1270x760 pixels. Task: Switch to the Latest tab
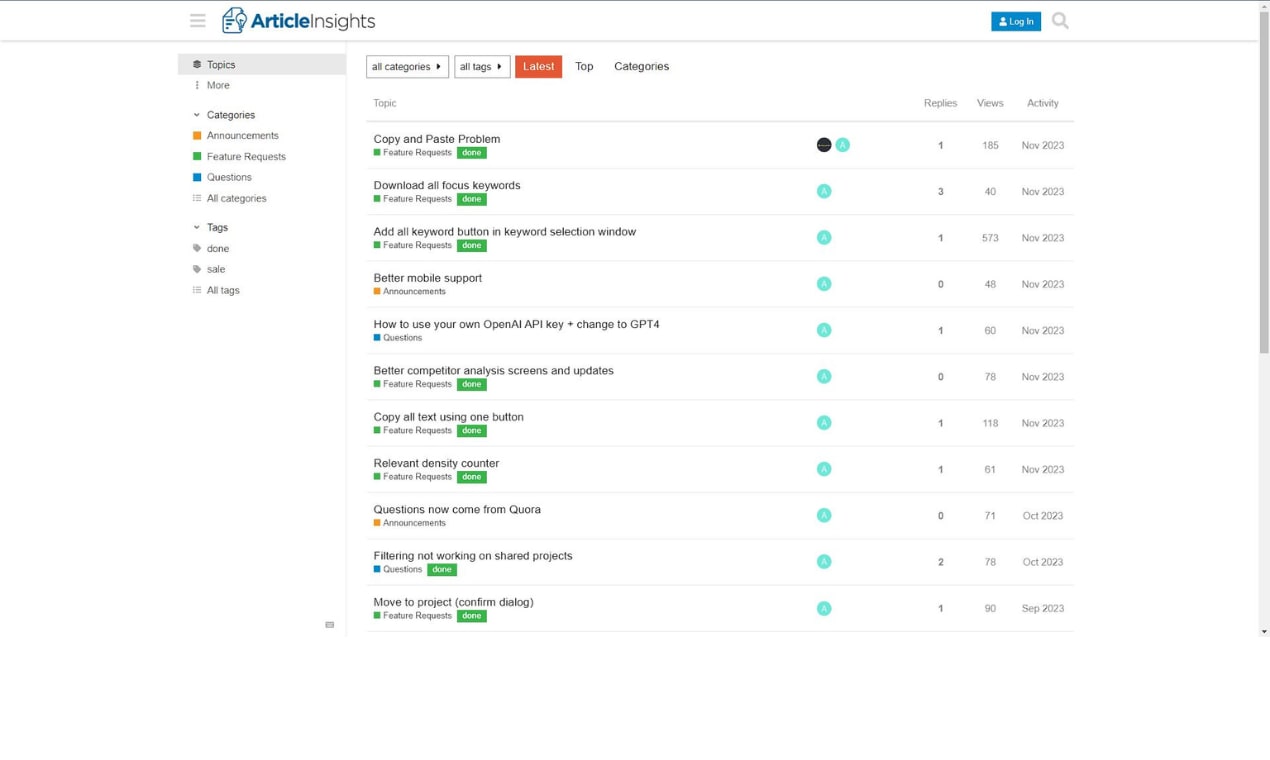538,66
